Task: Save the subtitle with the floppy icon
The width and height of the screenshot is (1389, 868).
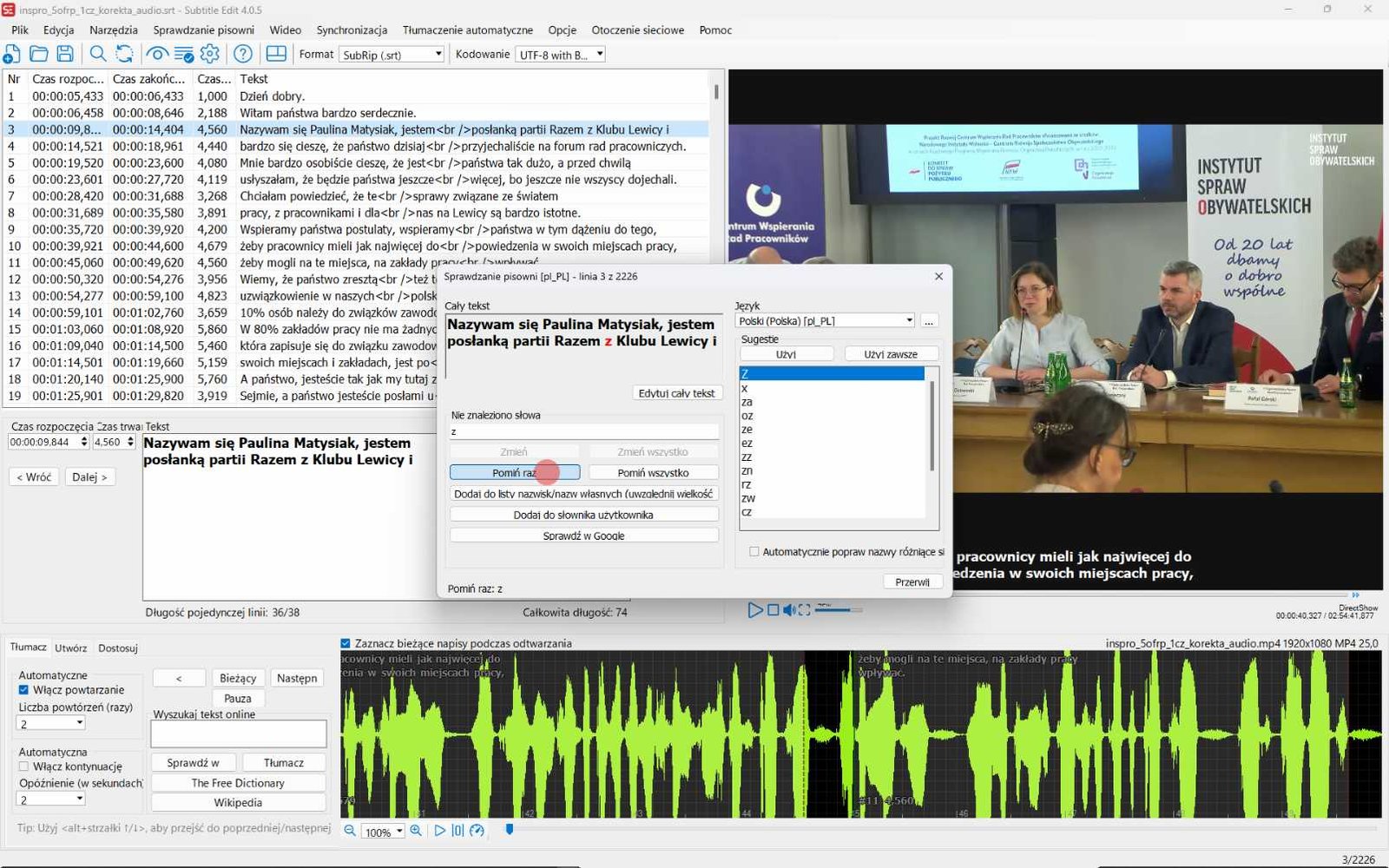Action: pyautogui.click(x=65, y=54)
